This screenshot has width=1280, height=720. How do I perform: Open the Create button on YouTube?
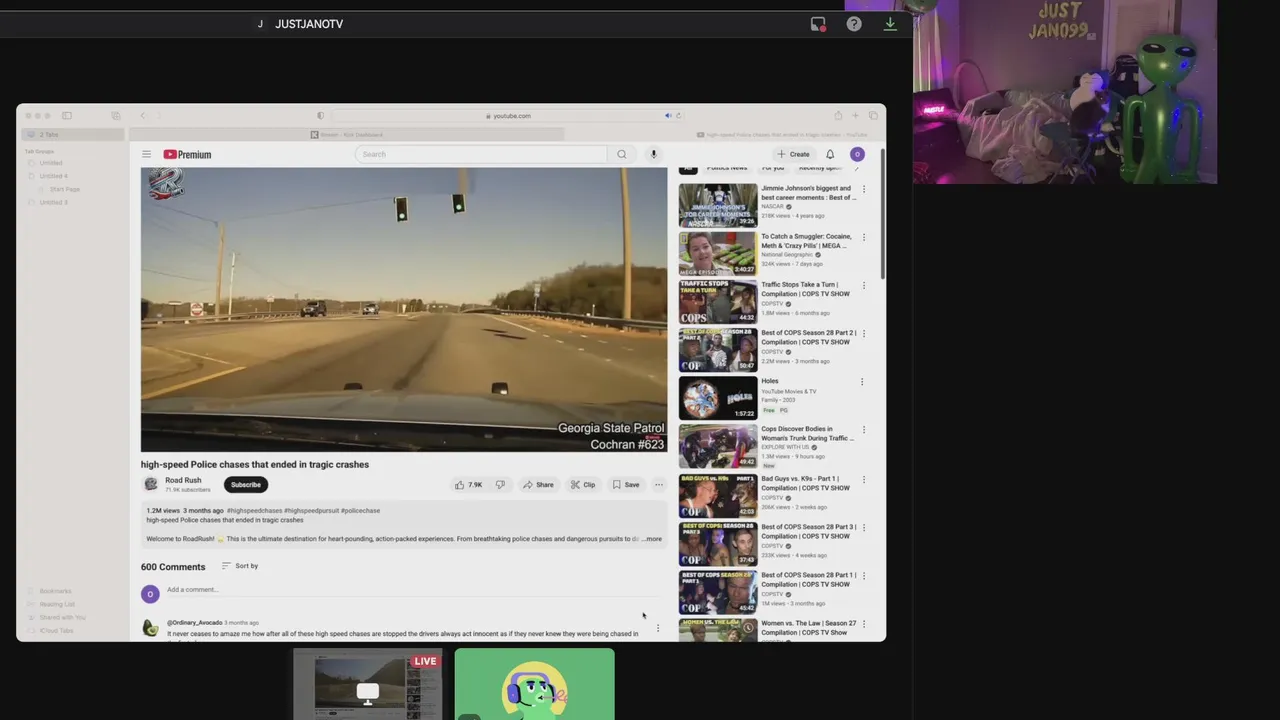[793, 154]
